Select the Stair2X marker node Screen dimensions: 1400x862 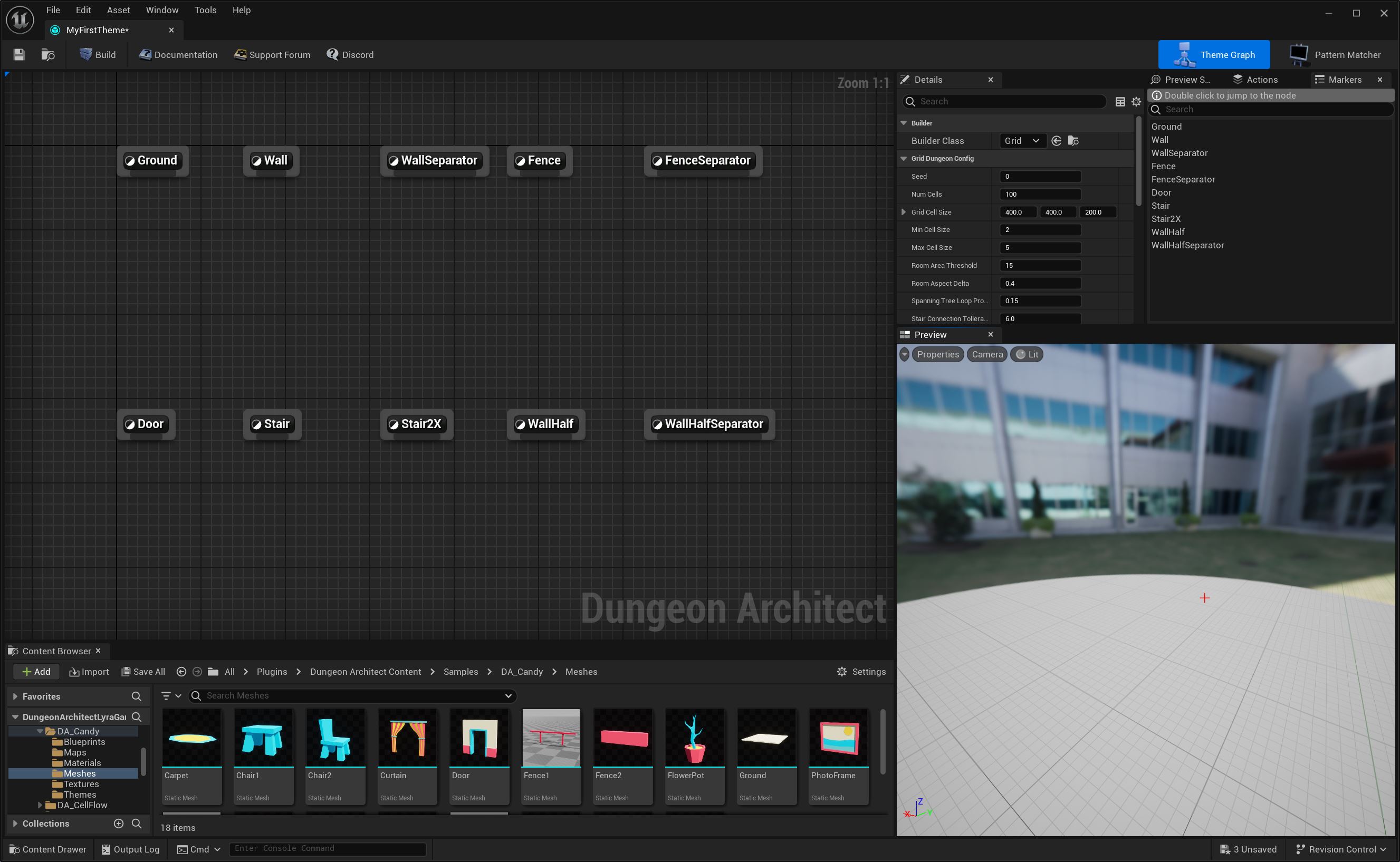pyautogui.click(x=416, y=424)
